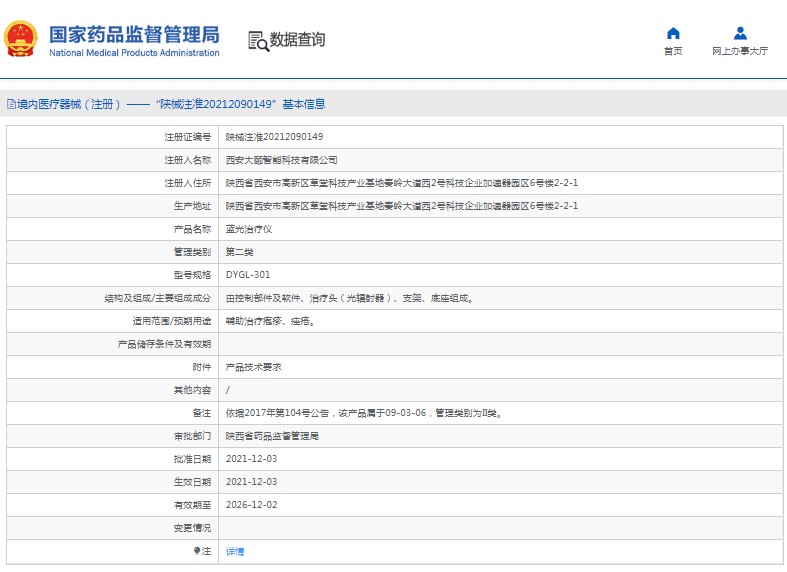Viewport: 787px width, 572px height.
Task: Click the 生产地址 address value
Action: (x=402, y=206)
